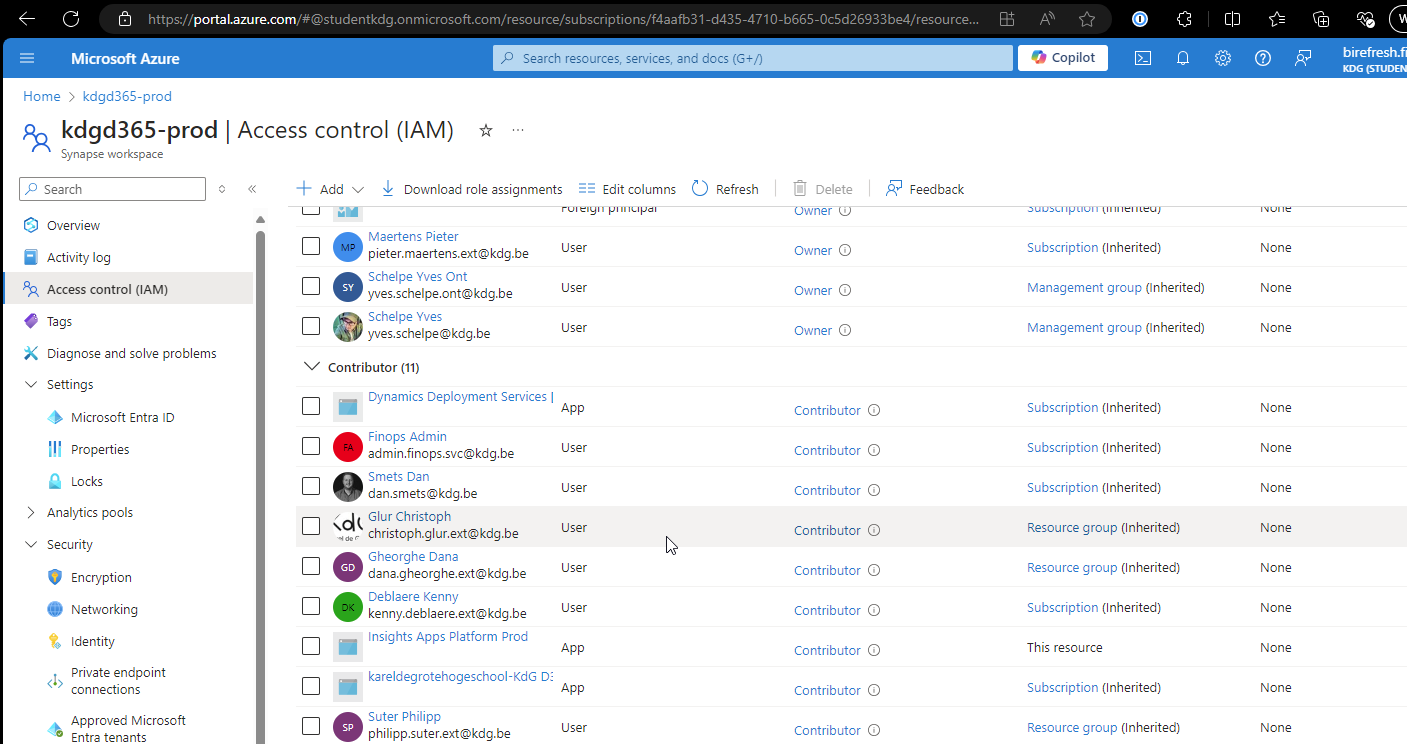Click the Home breadcrumb link
This screenshot has width=1407, height=744.
pos(42,96)
